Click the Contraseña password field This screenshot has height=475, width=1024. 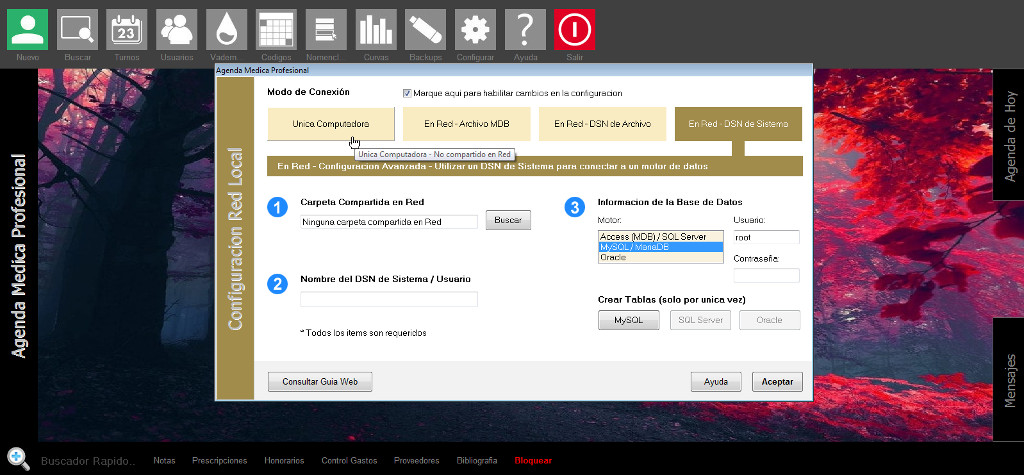coord(767,276)
